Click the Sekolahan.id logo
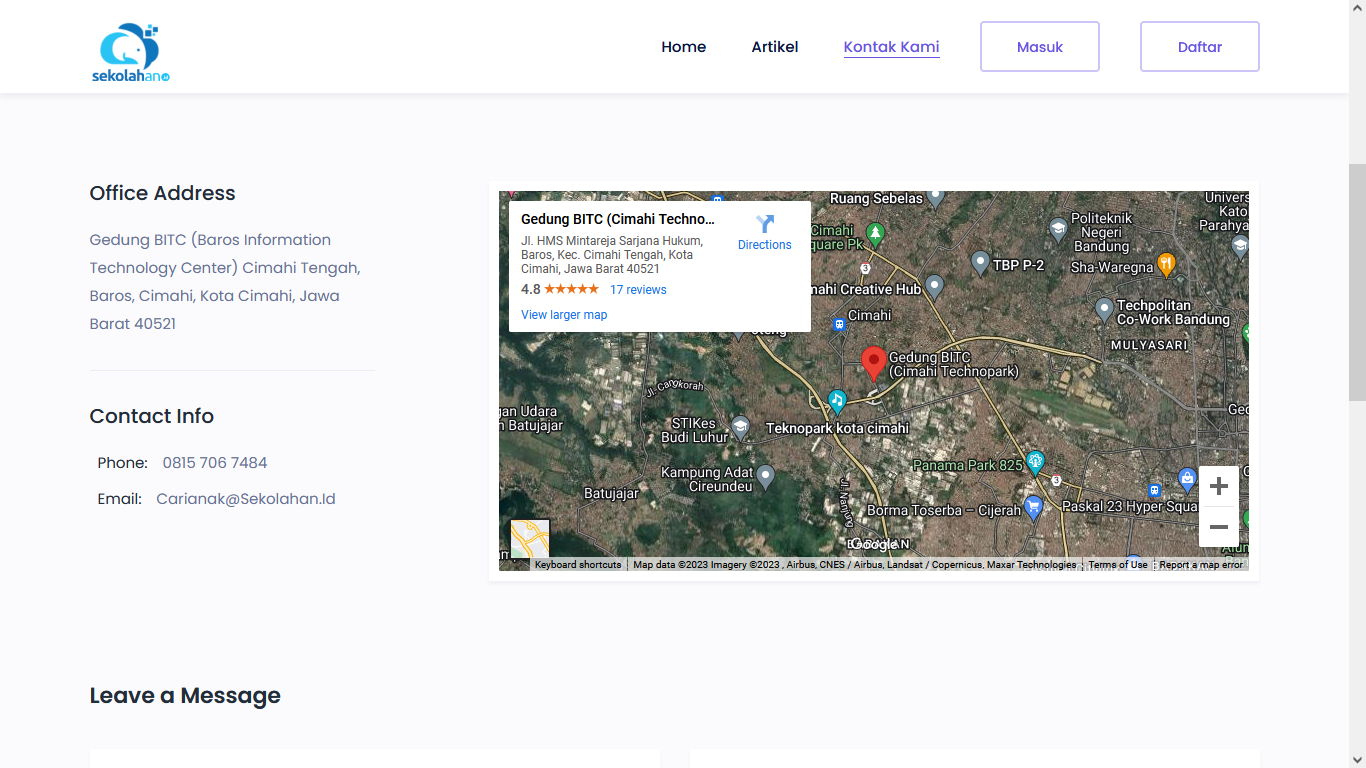Viewport: 1366px width, 768px height. point(130,52)
